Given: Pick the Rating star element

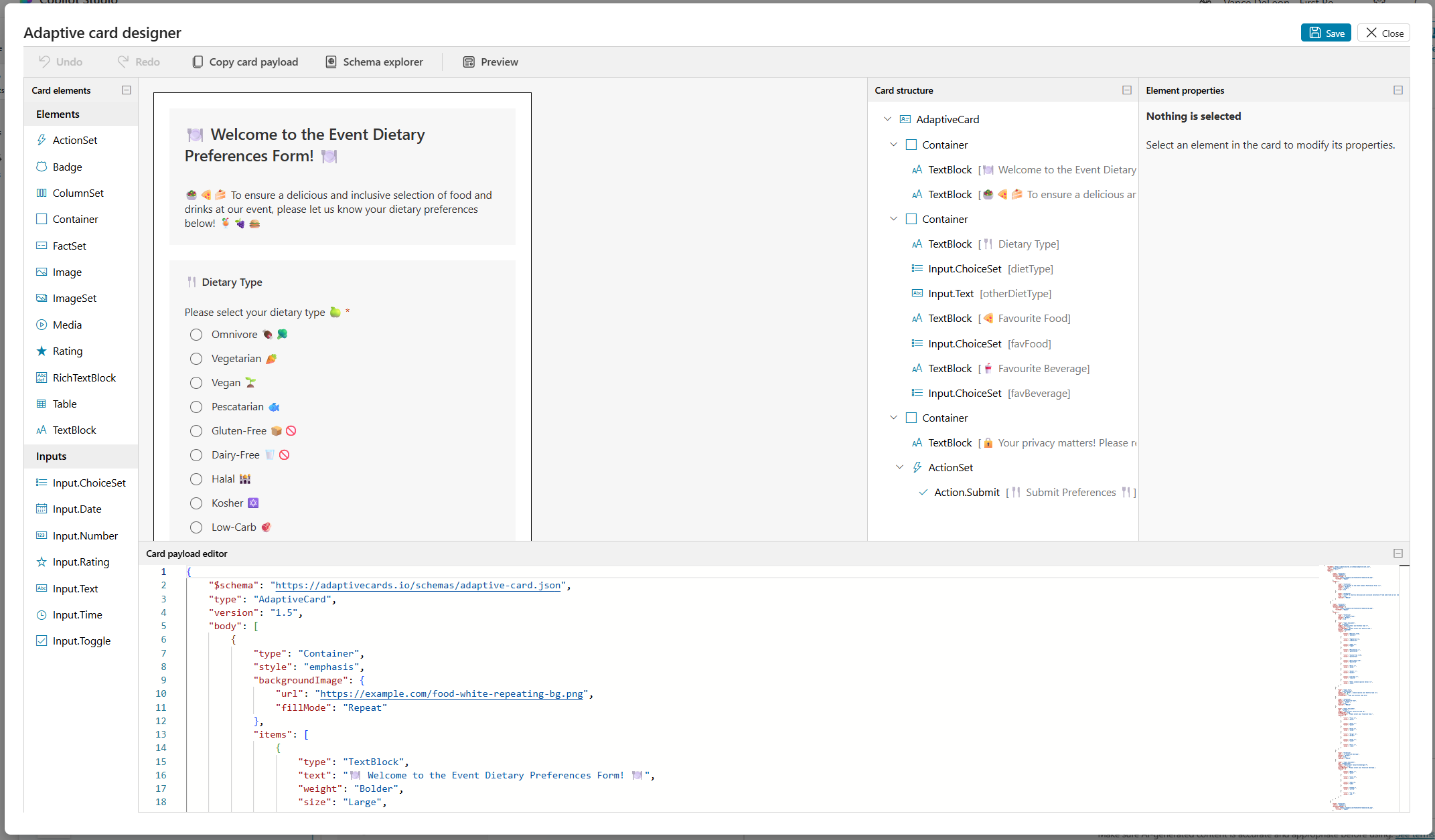Looking at the screenshot, I should pos(42,351).
